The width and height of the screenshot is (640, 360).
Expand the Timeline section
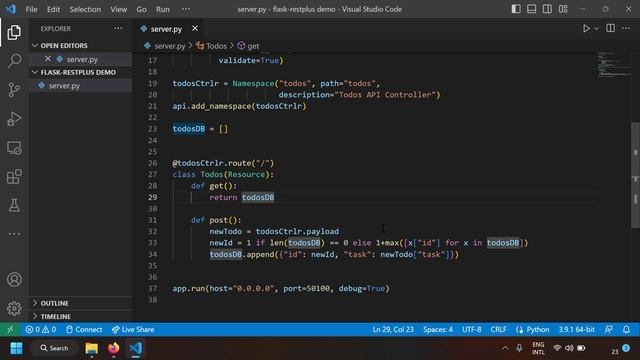pyautogui.click(x=80, y=316)
